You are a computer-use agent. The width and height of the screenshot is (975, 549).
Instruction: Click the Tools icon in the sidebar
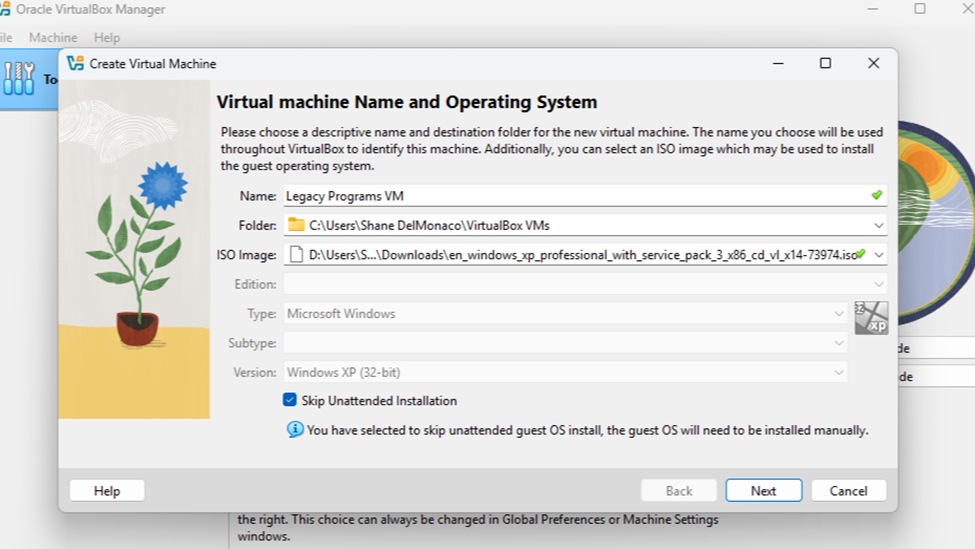18,78
